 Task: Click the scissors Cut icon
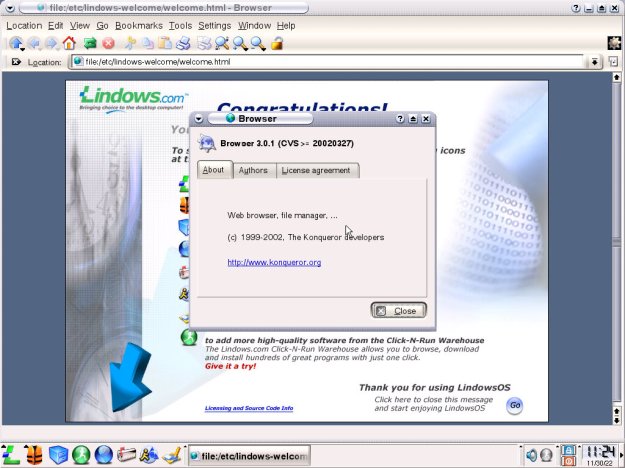click(130, 43)
